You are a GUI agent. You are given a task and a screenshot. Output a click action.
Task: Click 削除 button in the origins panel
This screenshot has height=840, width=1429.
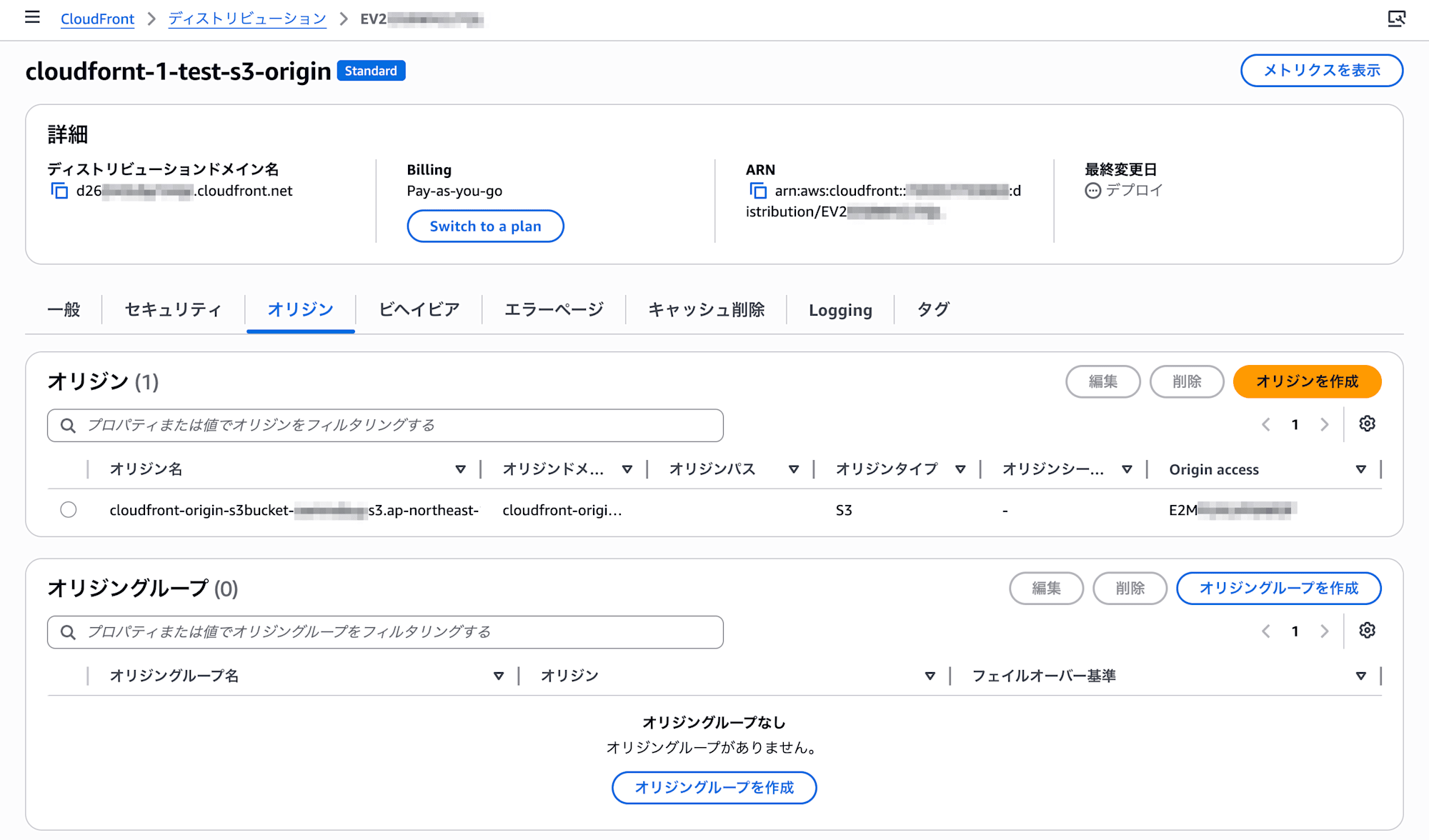1187,381
